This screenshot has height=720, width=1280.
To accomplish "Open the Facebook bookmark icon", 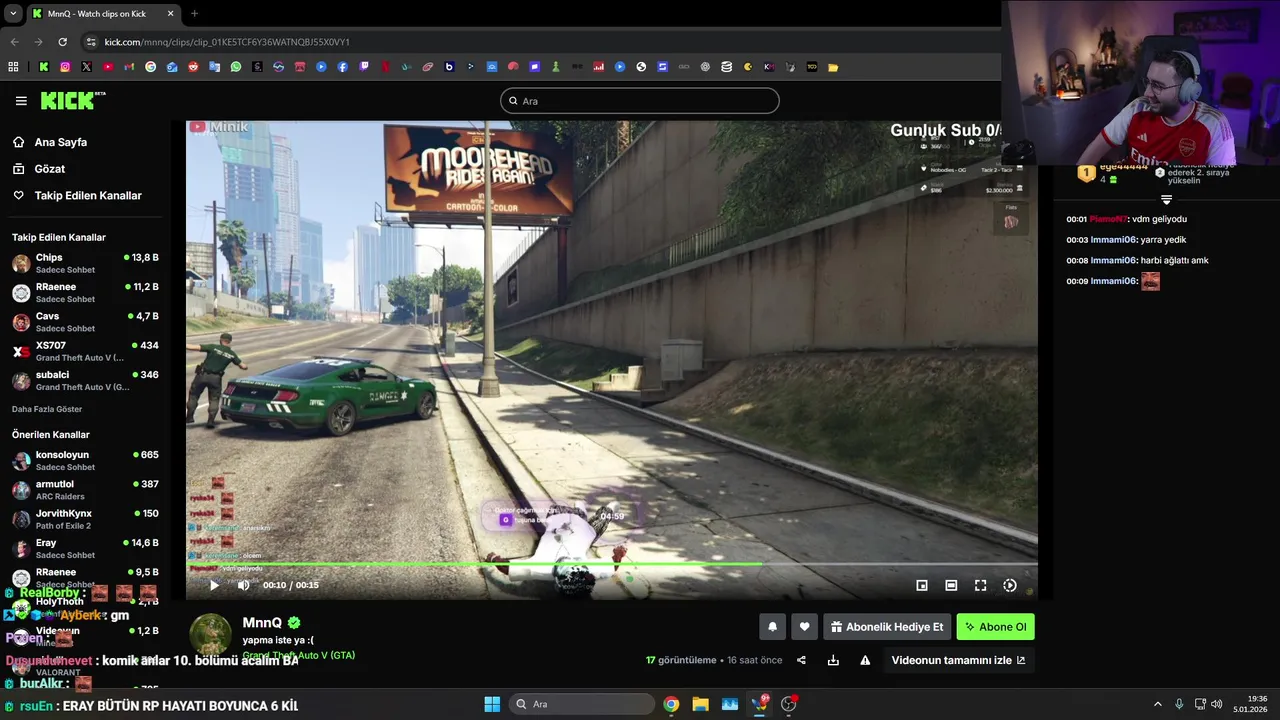I will coord(343,67).
